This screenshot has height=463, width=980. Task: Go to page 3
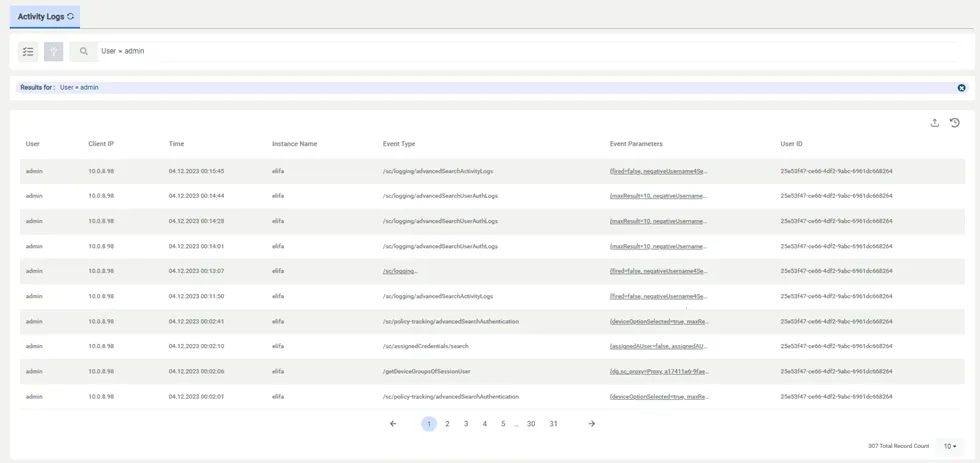point(466,424)
